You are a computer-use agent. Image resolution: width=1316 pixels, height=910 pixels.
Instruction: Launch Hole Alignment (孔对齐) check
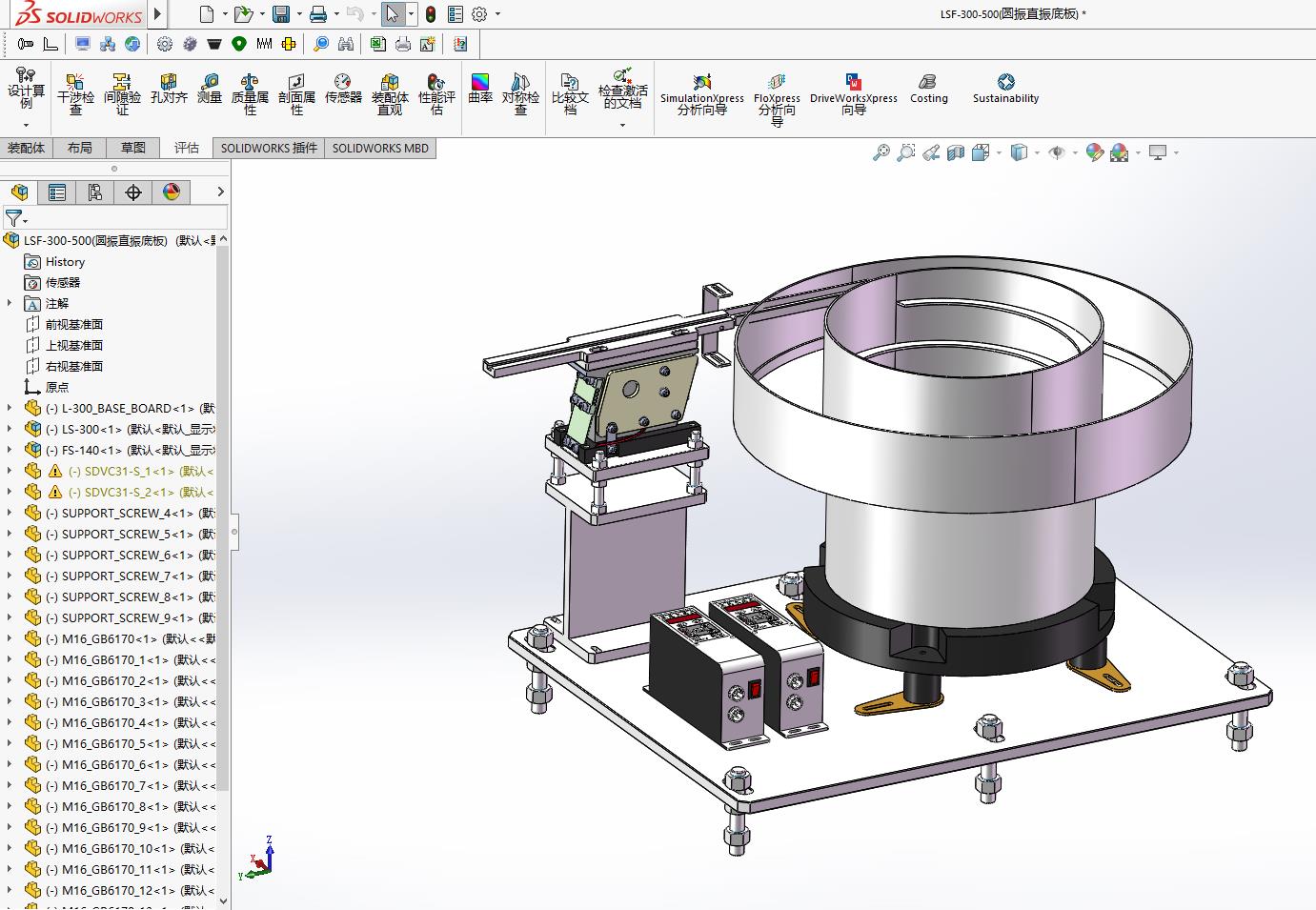[x=169, y=88]
